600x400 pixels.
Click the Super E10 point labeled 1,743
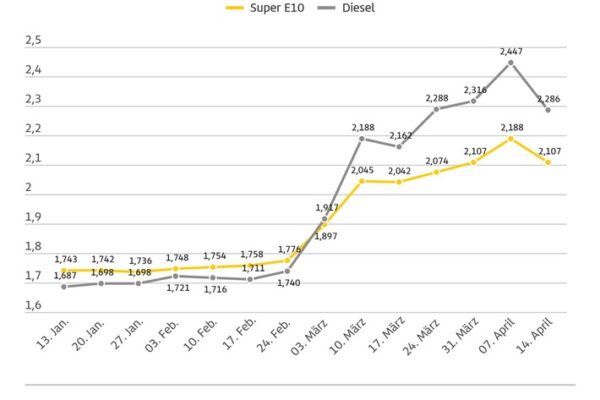point(64,270)
